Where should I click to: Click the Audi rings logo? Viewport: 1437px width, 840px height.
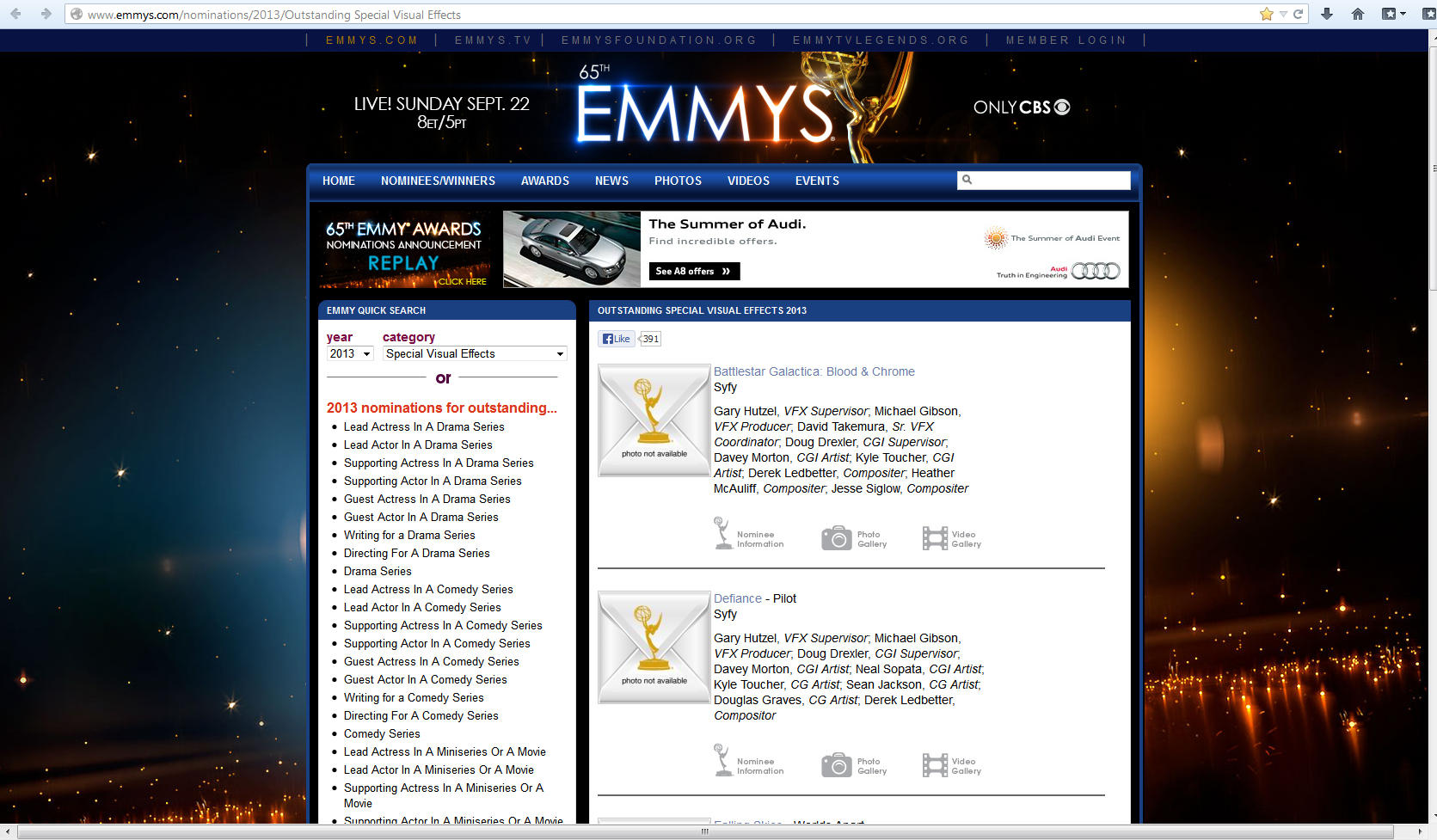pyautogui.click(x=1096, y=272)
